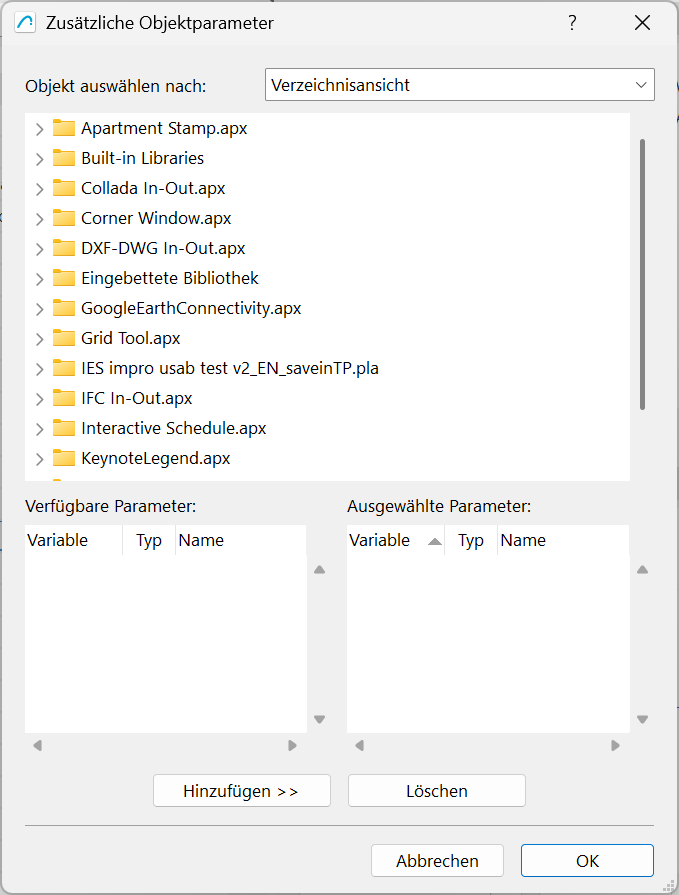The height and width of the screenshot is (895, 679).
Task: Click the folder icon for Grid Tool.apx
Action: (x=62, y=338)
